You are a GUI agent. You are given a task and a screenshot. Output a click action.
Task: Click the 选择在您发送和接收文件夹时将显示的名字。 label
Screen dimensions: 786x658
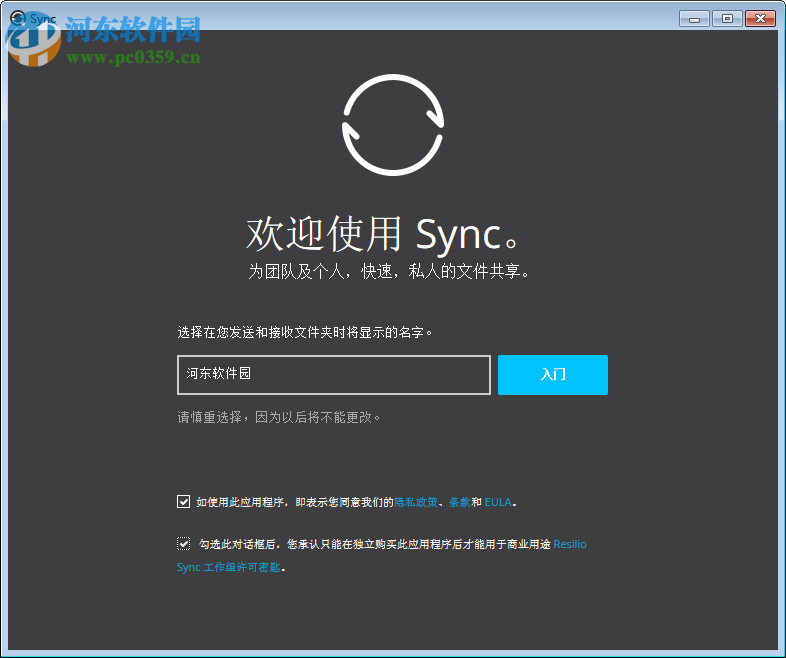[x=305, y=332]
